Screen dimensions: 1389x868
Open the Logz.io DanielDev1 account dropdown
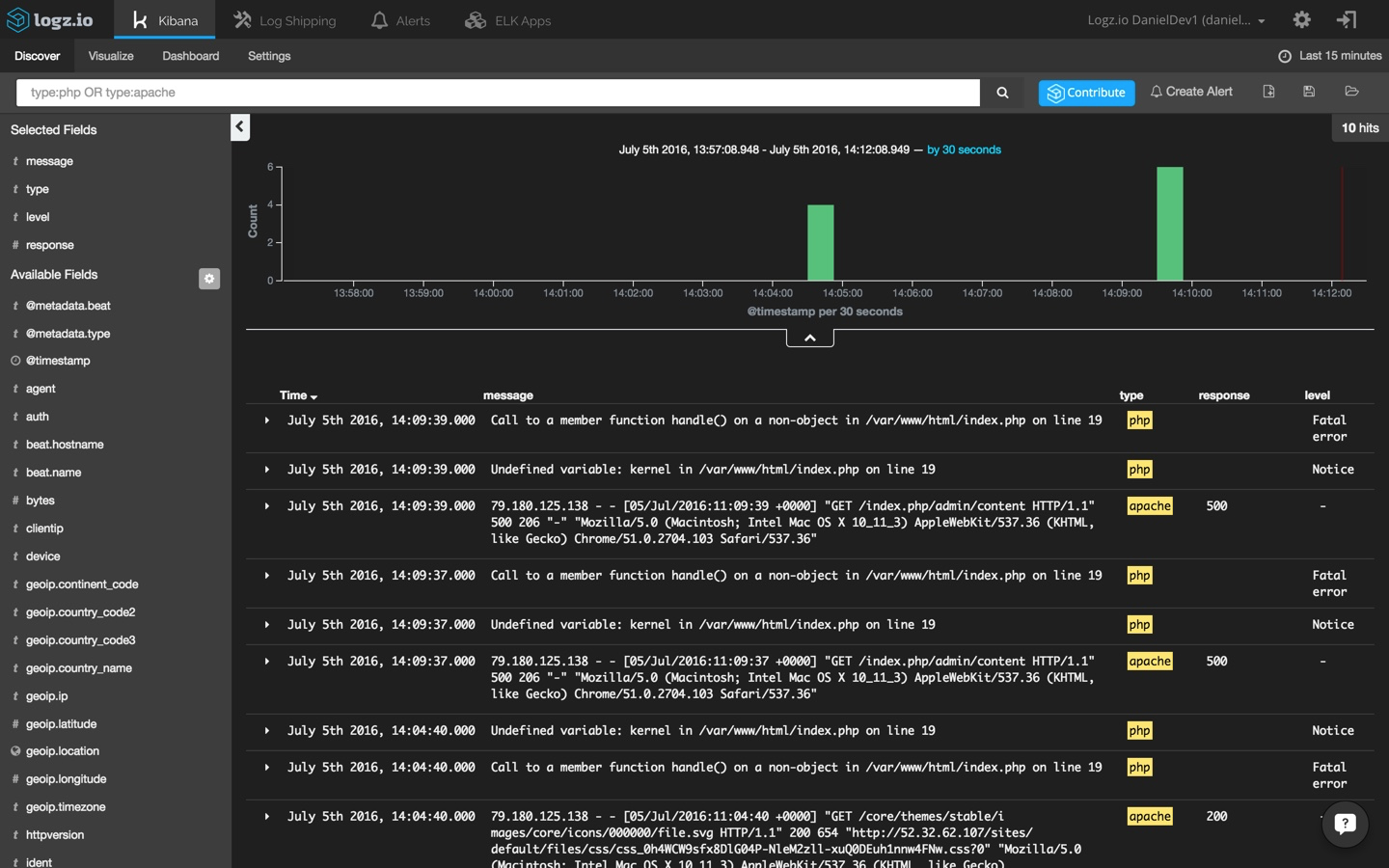point(1175,20)
